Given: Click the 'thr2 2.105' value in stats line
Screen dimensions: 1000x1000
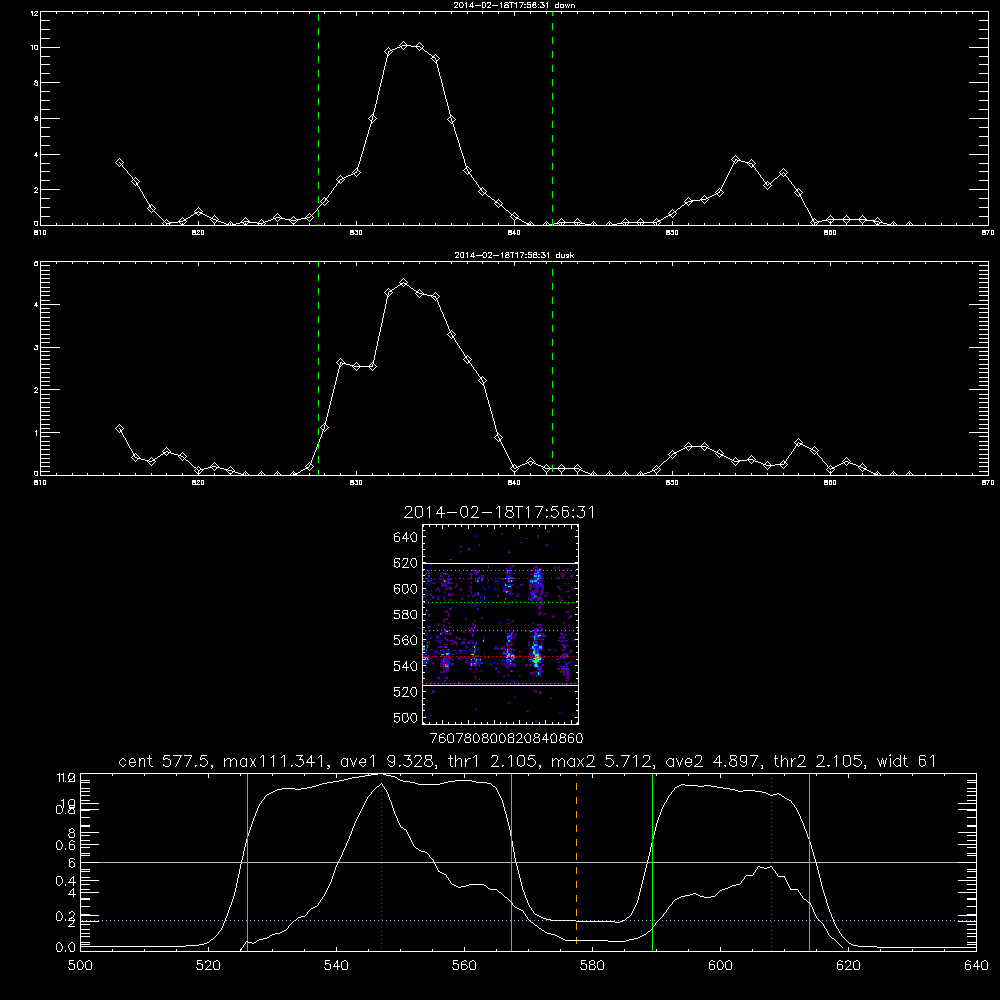Looking at the screenshot, I should (x=818, y=761).
